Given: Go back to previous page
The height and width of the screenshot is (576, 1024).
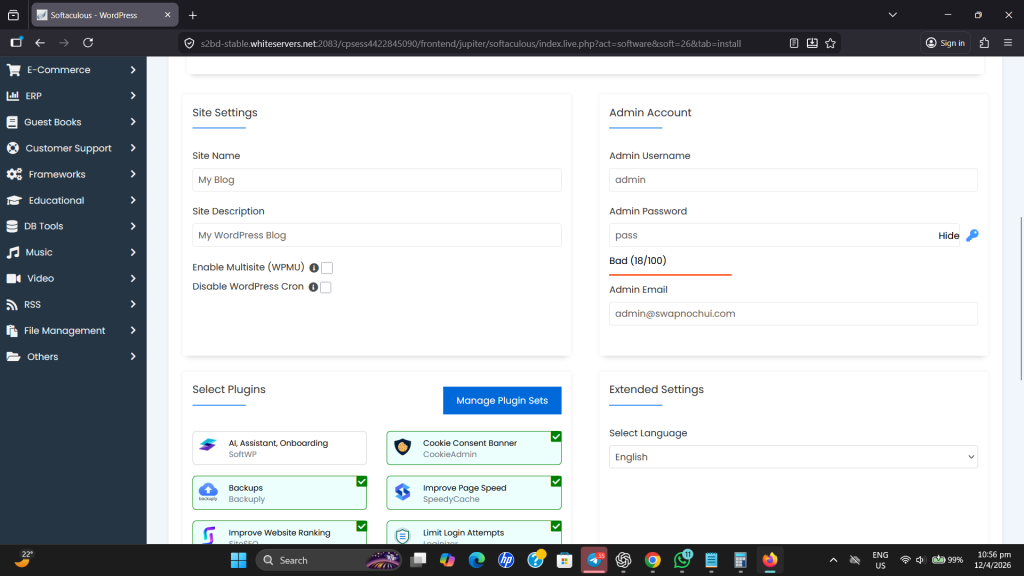Looking at the screenshot, I should pos(40,43).
